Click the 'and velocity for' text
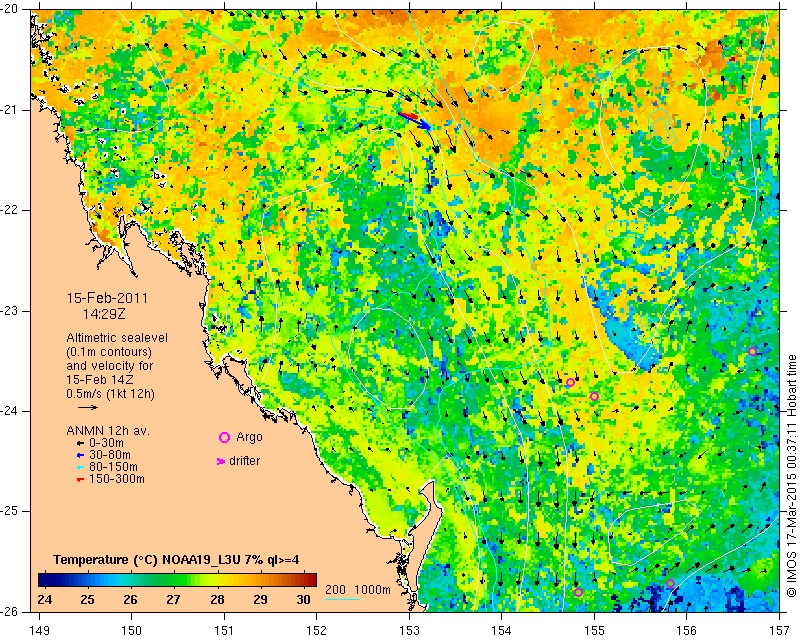This screenshot has width=800, height=640. (x=110, y=366)
